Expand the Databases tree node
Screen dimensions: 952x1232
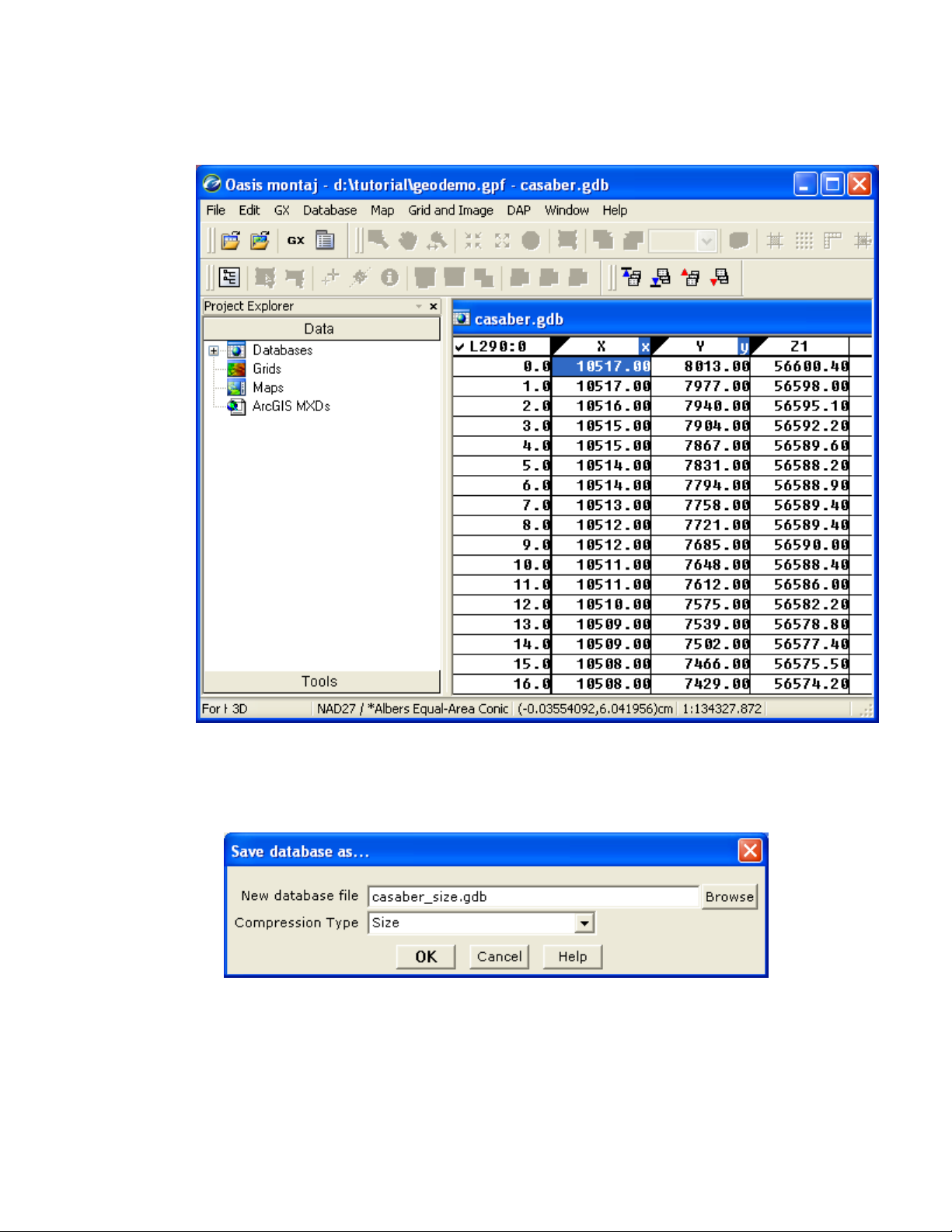(214, 351)
